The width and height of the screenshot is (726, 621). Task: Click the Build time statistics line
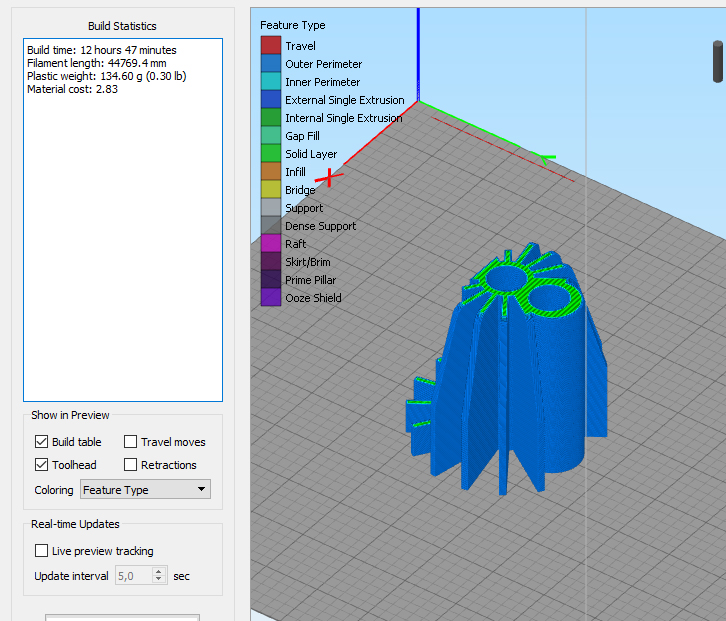point(102,50)
